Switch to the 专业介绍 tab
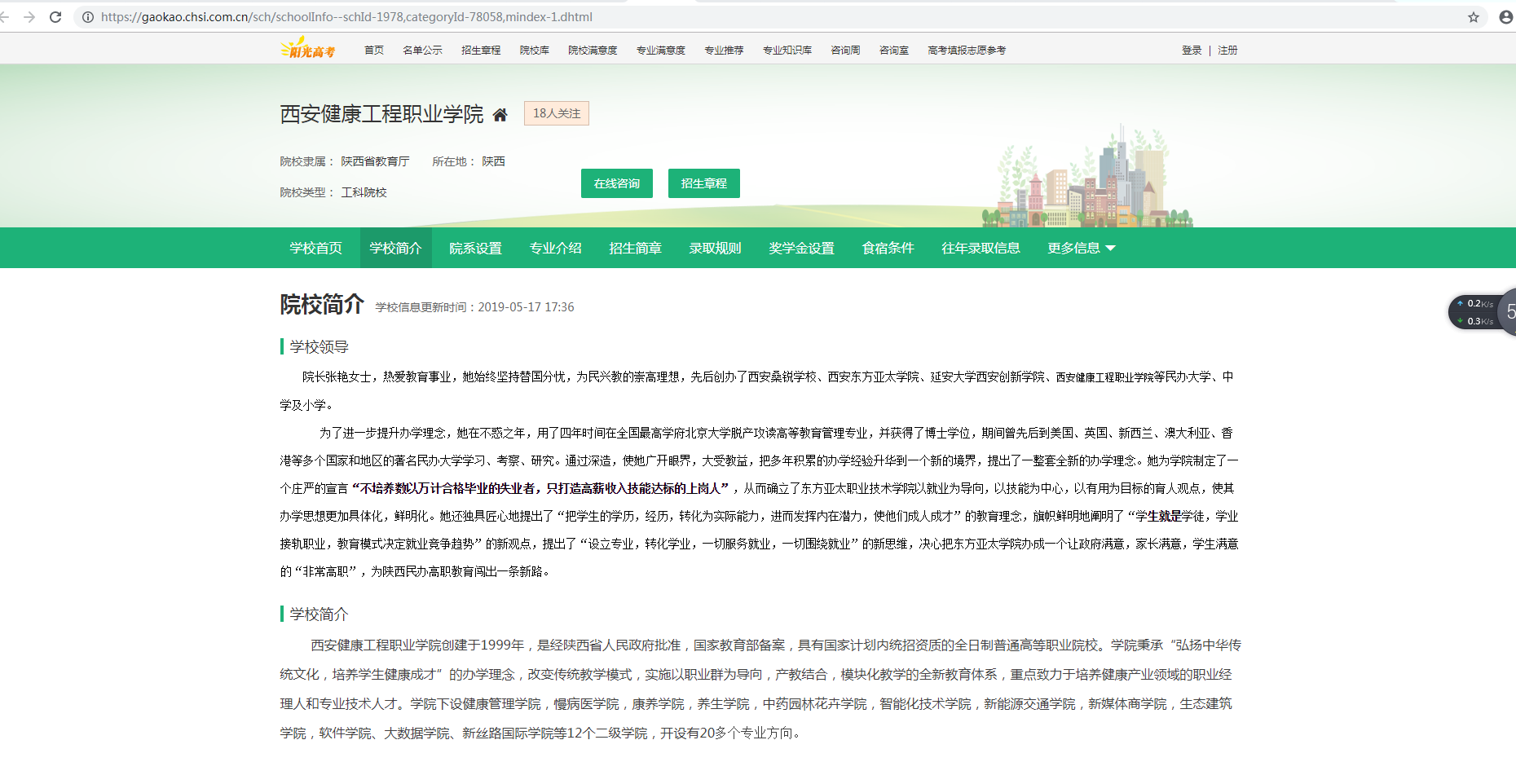Viewport: 1516px width, 784px height. coord(556,248)
